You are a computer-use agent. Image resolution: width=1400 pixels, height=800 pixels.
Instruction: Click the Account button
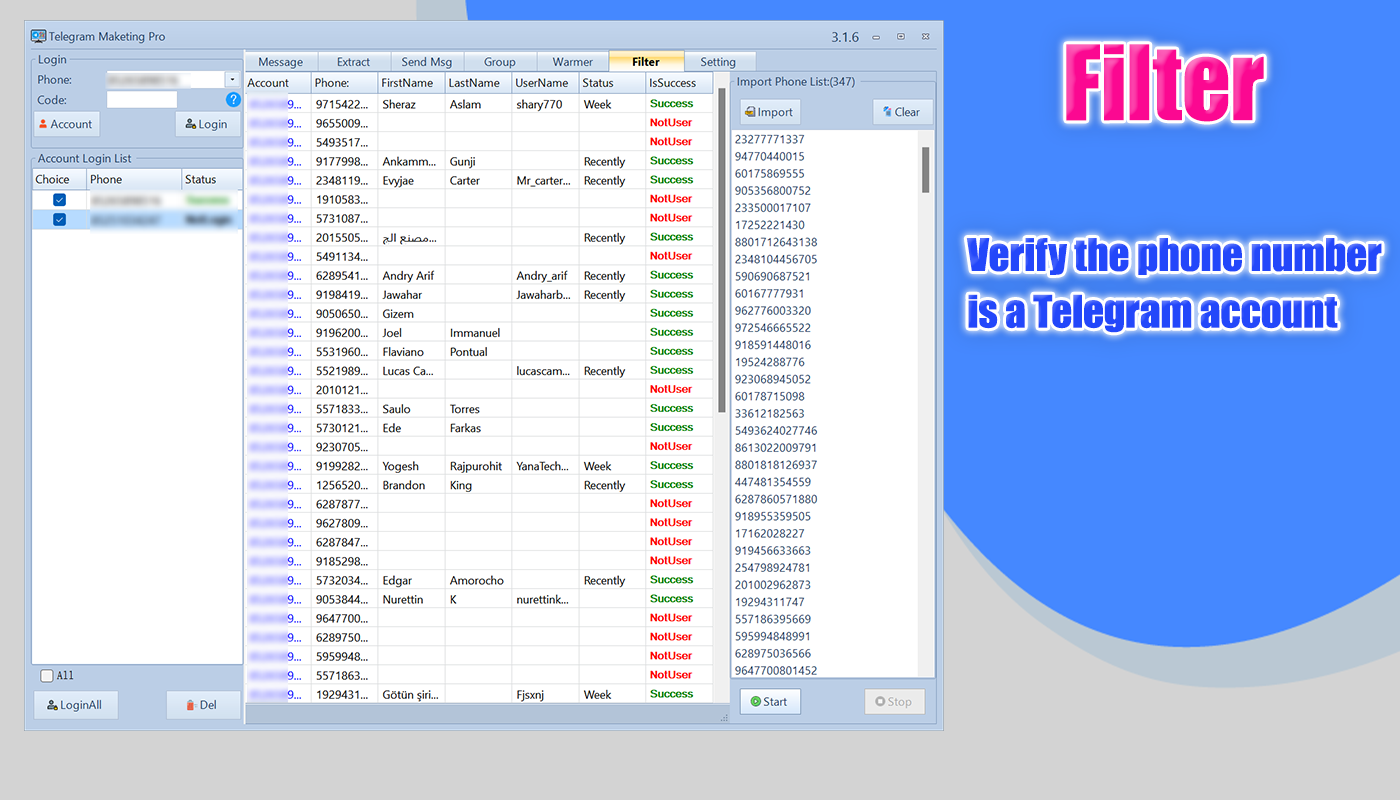(x=66, y=124)
